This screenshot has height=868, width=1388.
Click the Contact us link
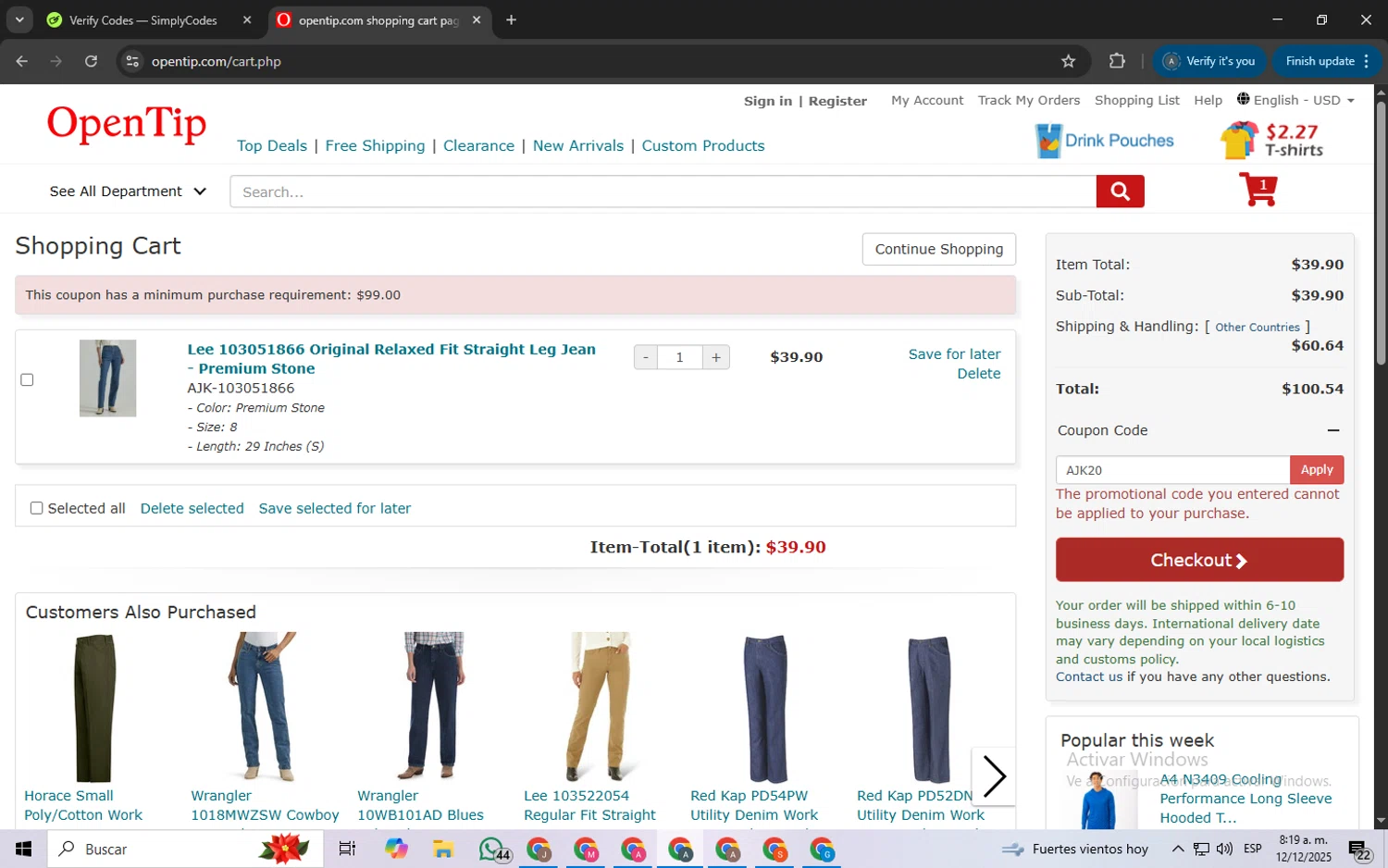pyautogui.click(x=1089, y=677)
